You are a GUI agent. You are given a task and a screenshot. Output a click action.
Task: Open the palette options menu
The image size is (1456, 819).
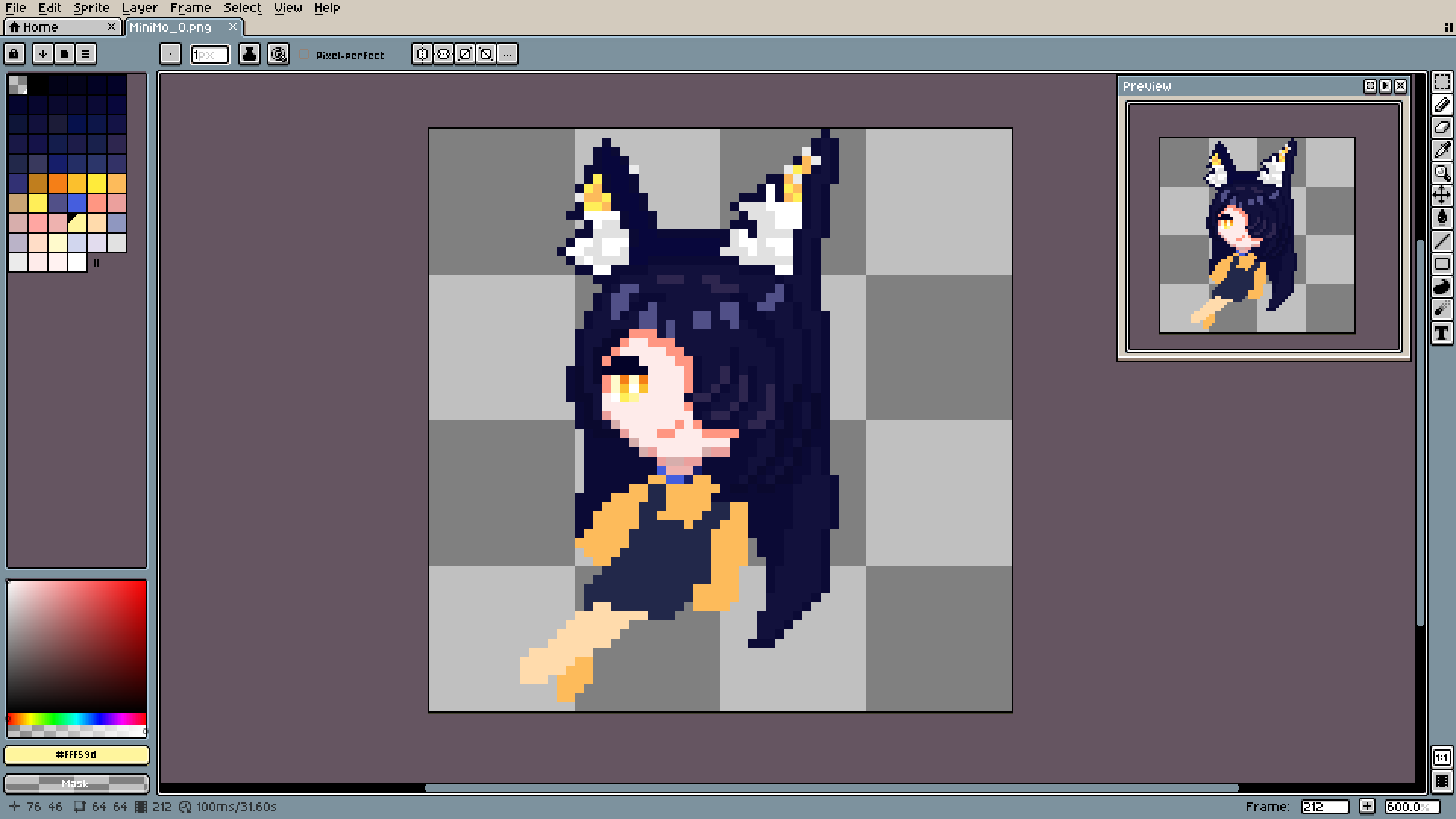click(86, 54)
